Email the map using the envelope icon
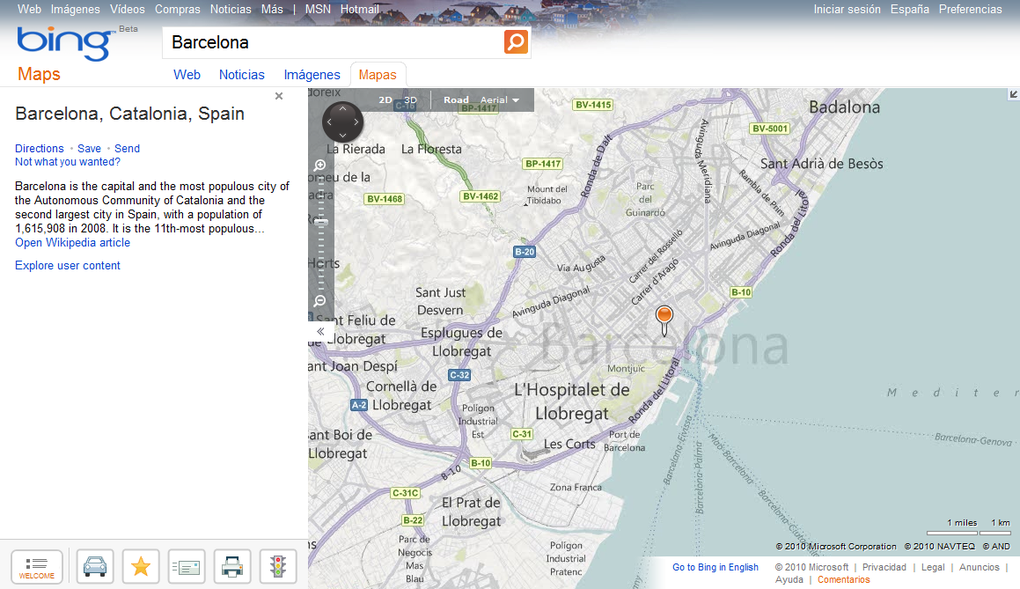This screenshot has height=589, width=1020. coord(186,566)
